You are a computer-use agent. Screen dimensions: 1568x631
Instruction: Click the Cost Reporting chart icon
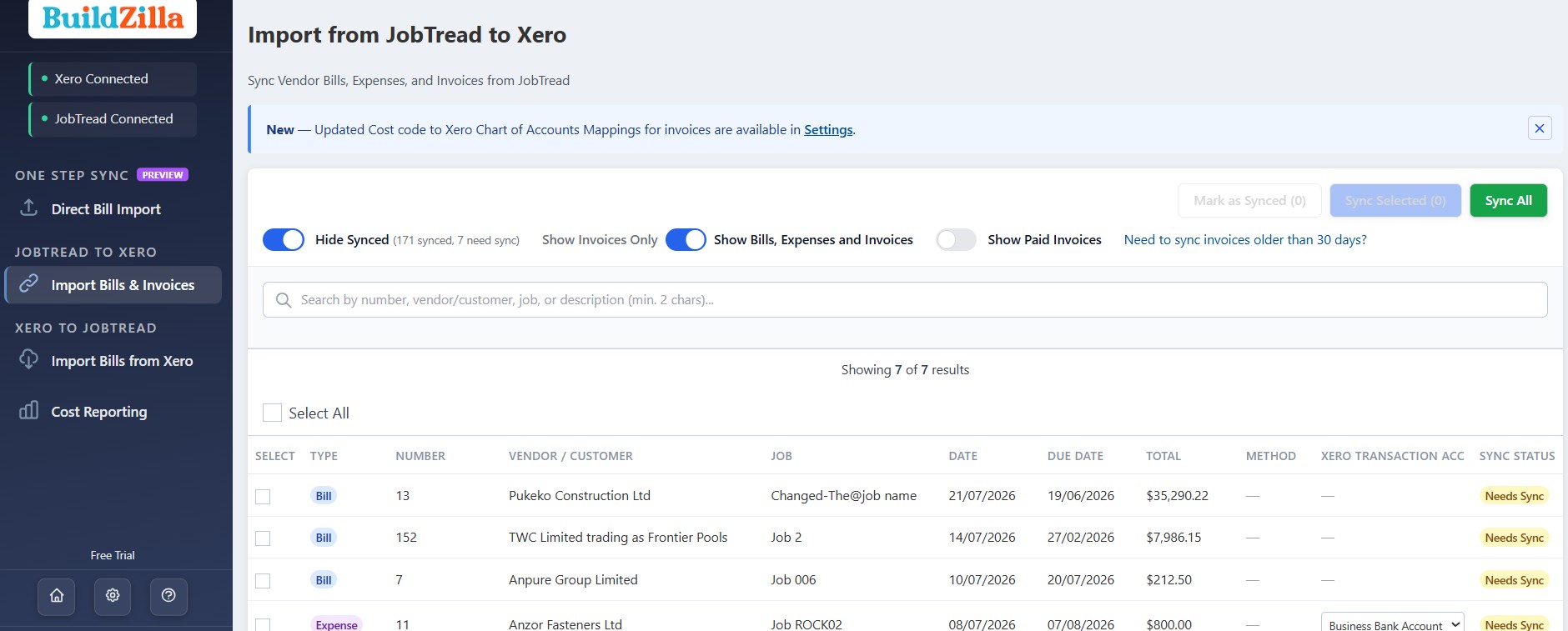(29, 411)
